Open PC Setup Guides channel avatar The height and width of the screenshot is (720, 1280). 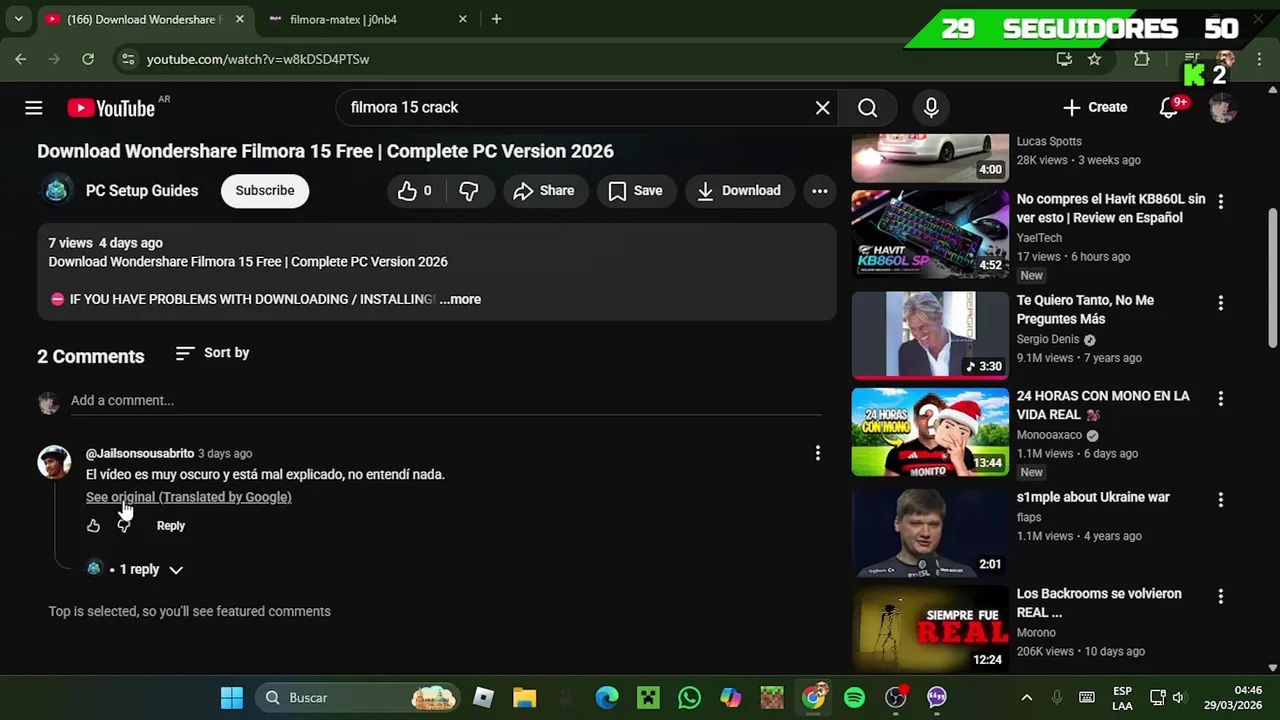point(57,190)
